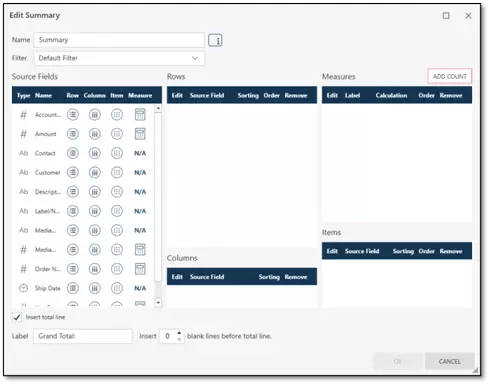Add Customer field as an item
This screenshot has width=490, height=385.
[x=117, y=172]
